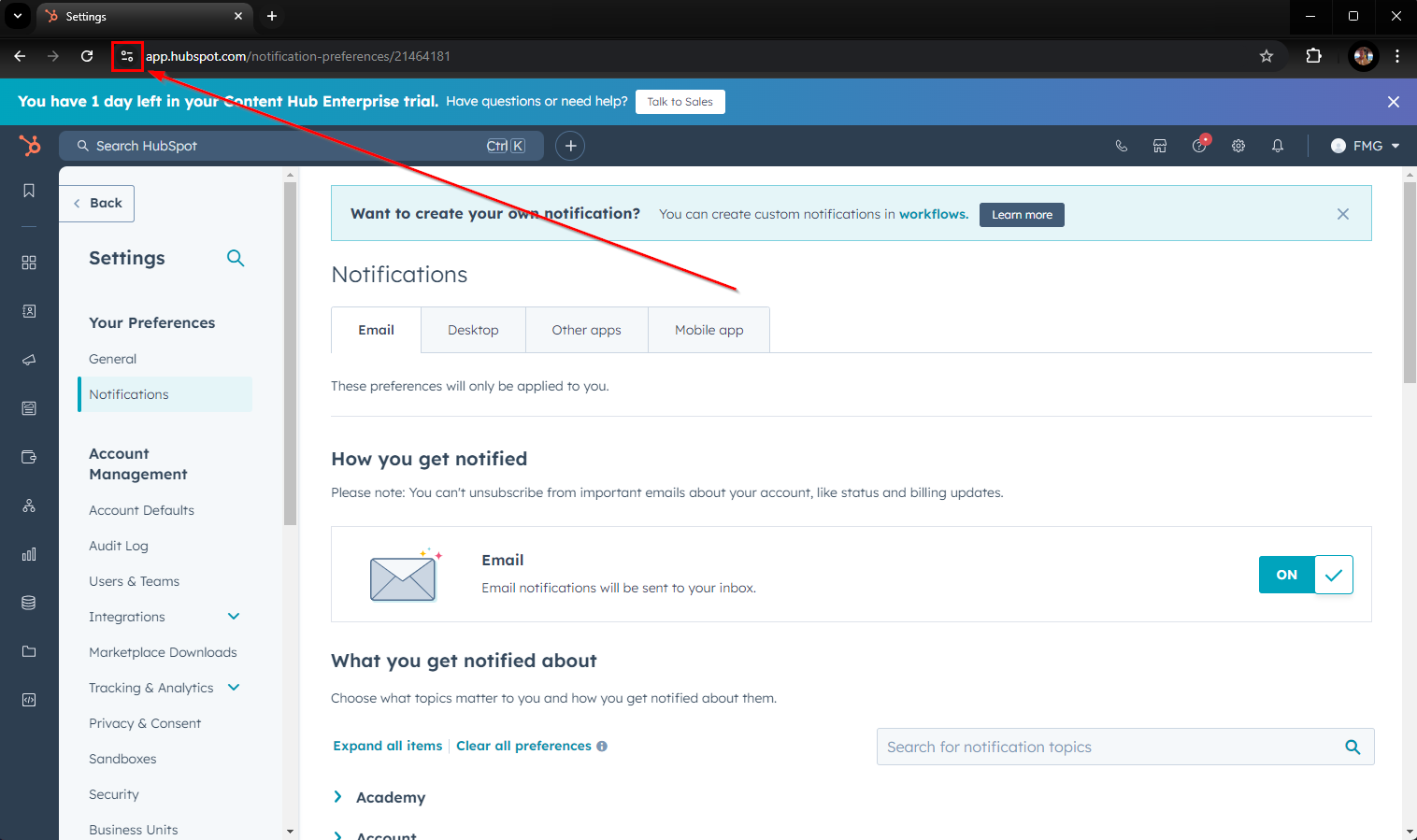
Task: Reload the page
Action: 87,56
